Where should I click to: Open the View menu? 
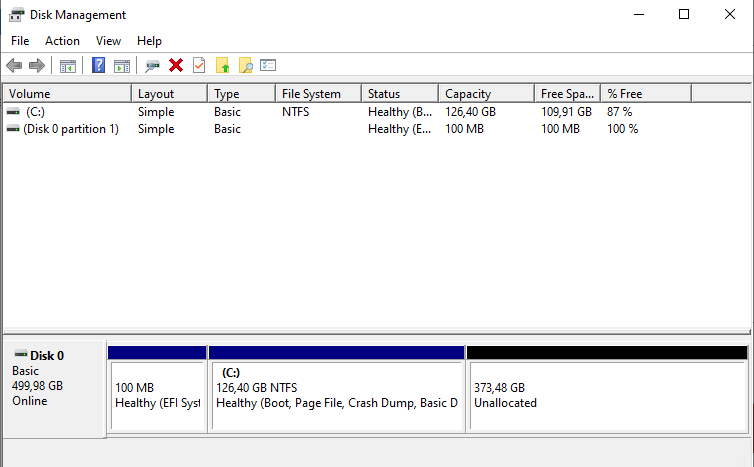click(108, 41)
